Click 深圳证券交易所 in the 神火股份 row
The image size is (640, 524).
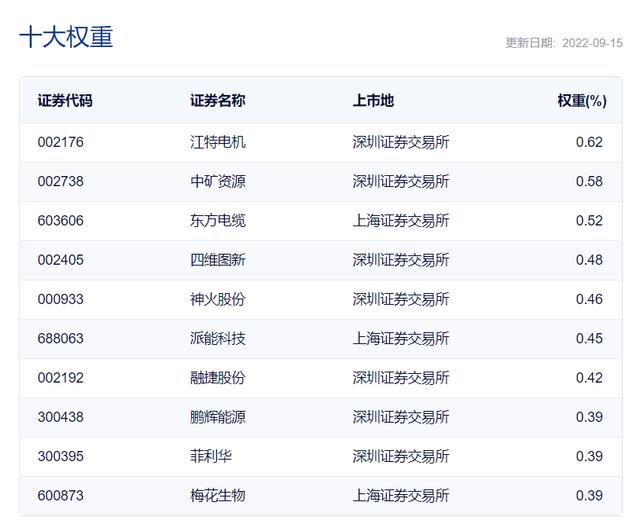[401, 299]
